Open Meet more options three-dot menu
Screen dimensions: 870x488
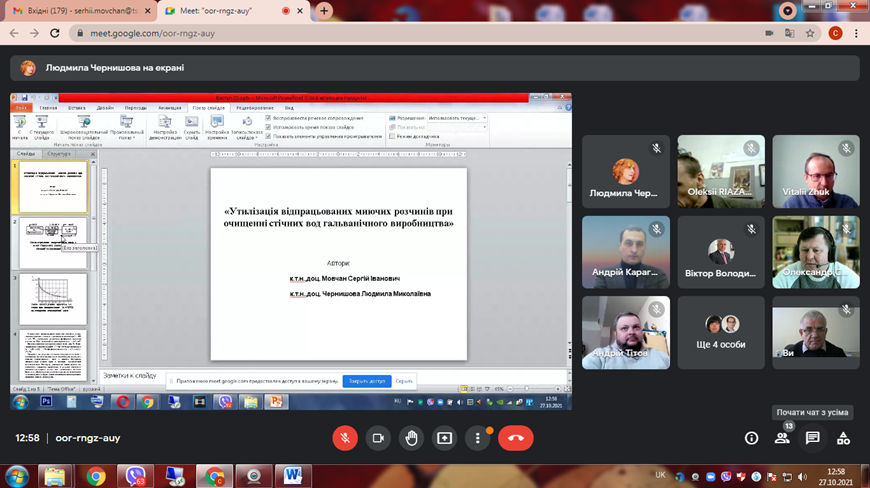pyautogui.click(x=478, y=438)
